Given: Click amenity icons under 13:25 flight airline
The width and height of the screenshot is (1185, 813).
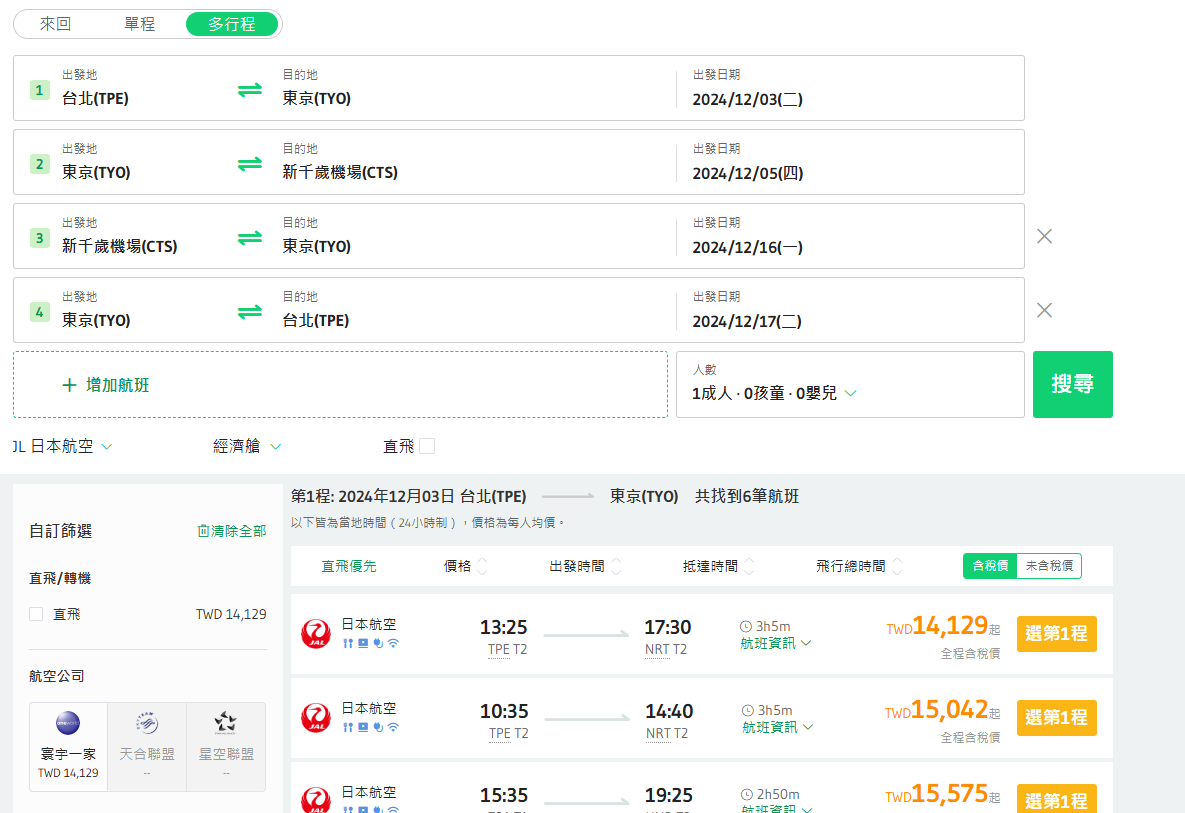Looking at the screenshot, I should click(x=370, y=644).
